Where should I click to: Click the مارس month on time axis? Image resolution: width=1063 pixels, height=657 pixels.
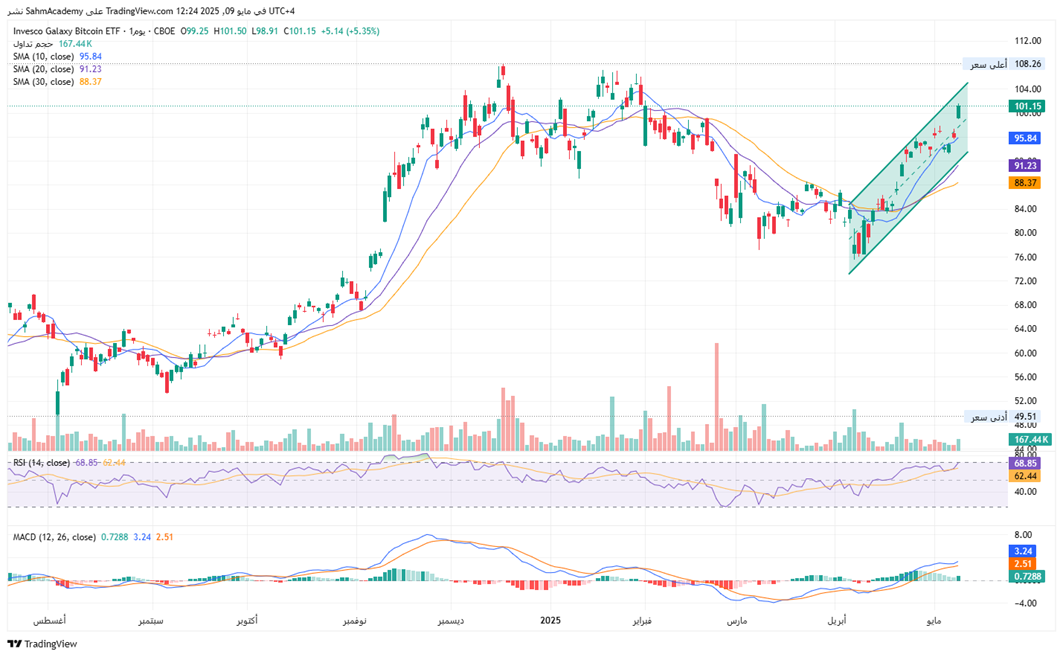pyautogui.click(x=737, y=620)
